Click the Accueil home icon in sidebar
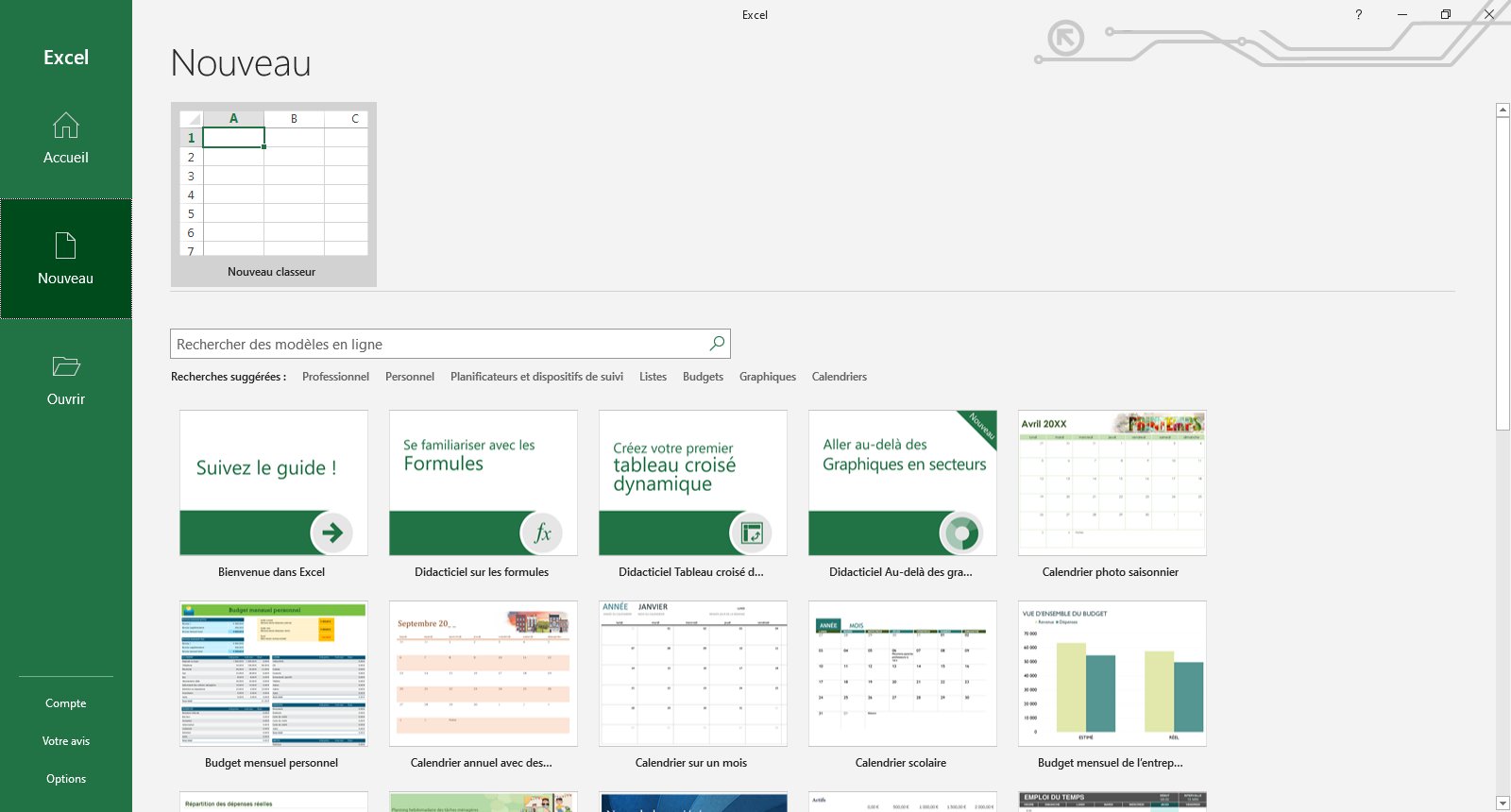The image size is (1511, 812). [65, 125]
